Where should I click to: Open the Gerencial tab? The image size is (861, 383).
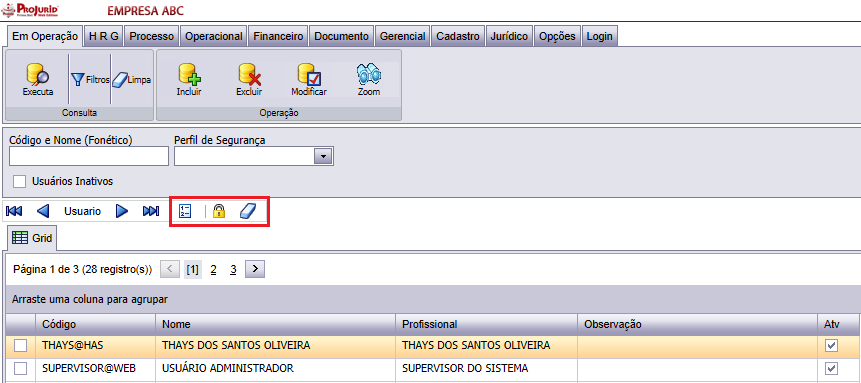click(x=402, y=36)
